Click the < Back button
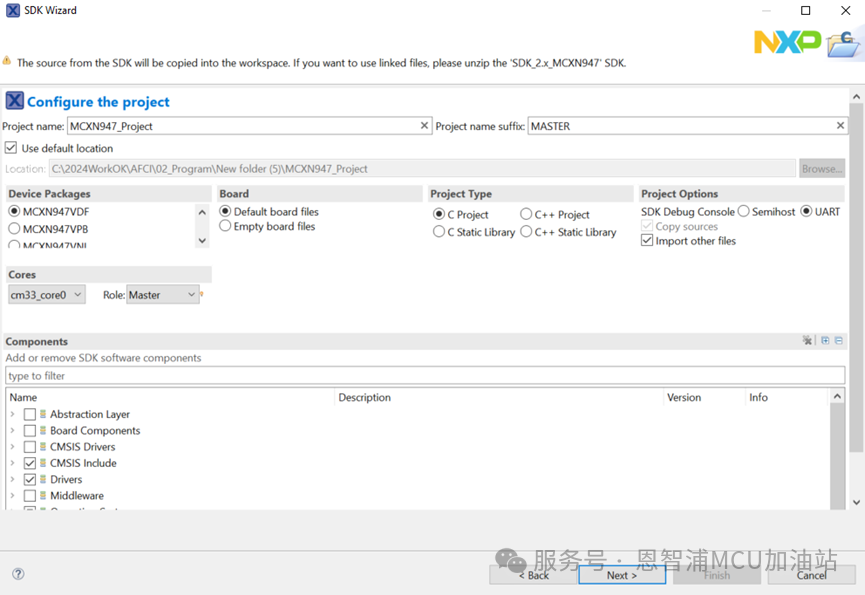 (533, 575)
